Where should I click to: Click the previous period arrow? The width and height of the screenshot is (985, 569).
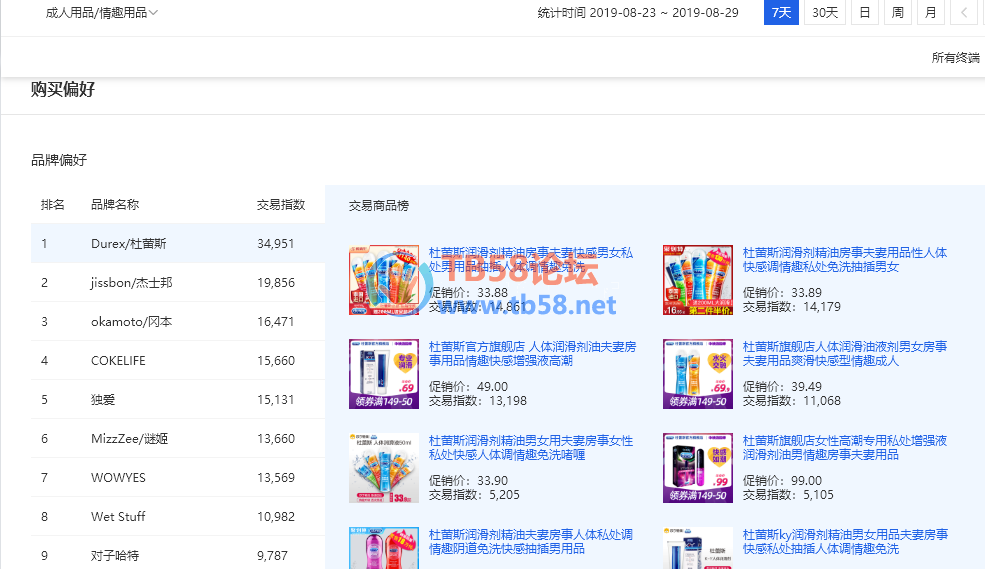(964, 13)
